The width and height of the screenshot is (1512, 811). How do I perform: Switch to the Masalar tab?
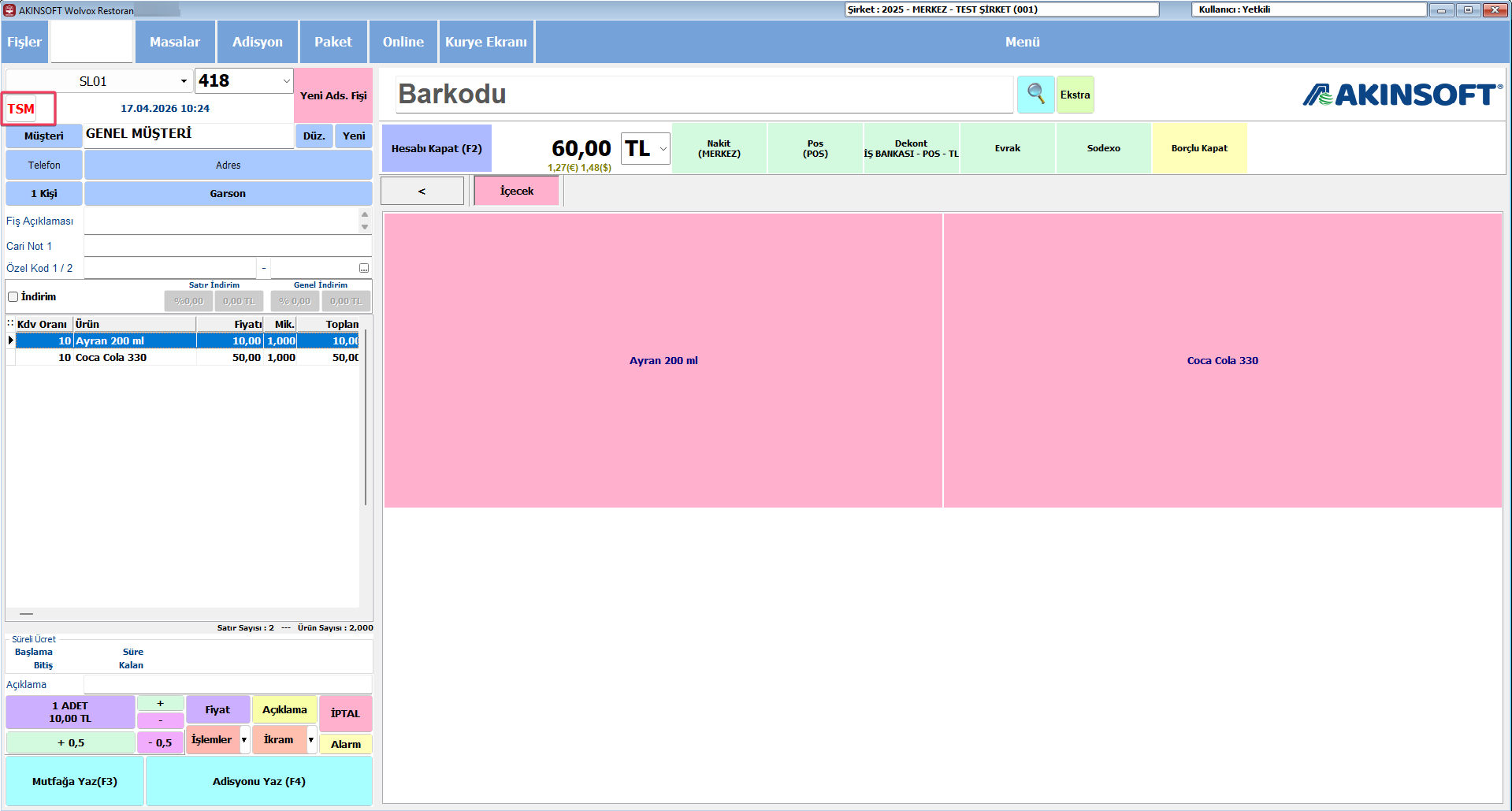(175, 42)
